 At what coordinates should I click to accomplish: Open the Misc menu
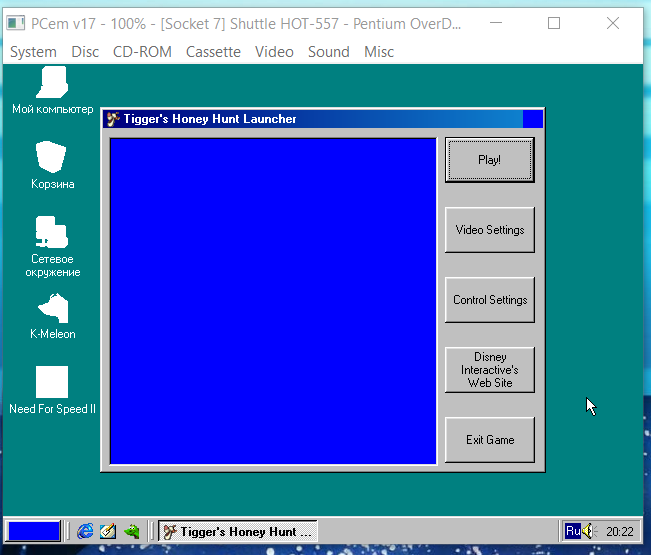(379, 52)
